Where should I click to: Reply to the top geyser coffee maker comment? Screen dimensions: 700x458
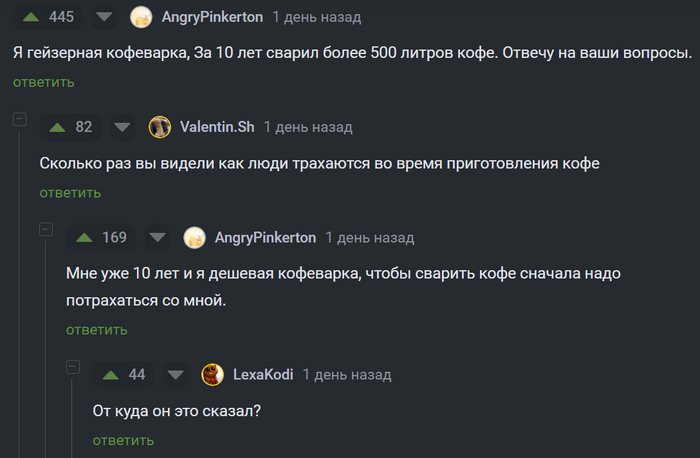tap(43, 82)
